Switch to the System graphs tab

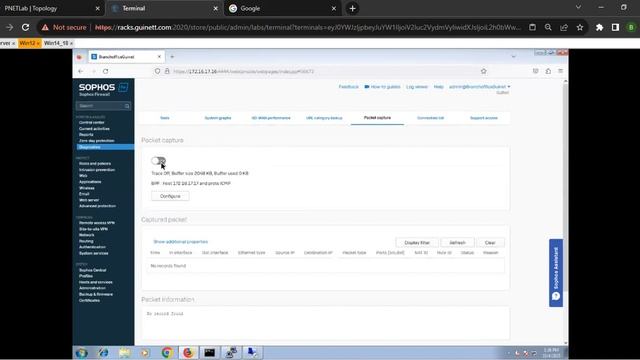coord(218,118)
